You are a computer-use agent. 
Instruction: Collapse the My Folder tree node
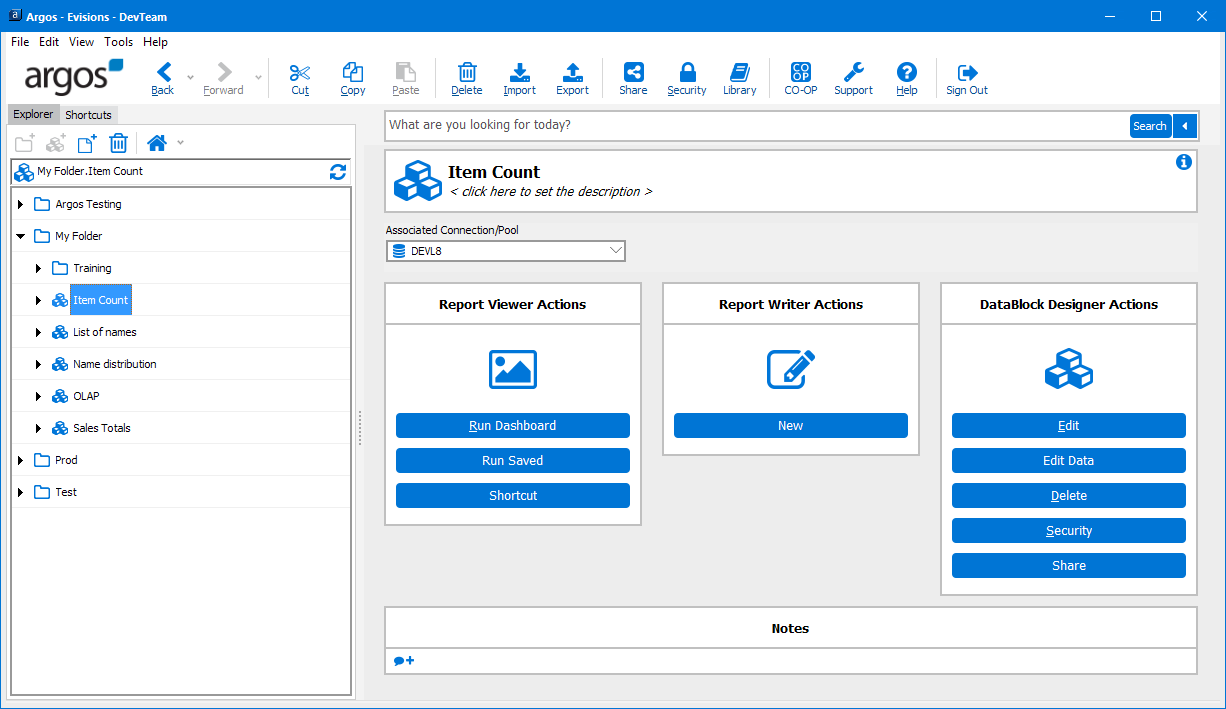[x=20, y=236]
